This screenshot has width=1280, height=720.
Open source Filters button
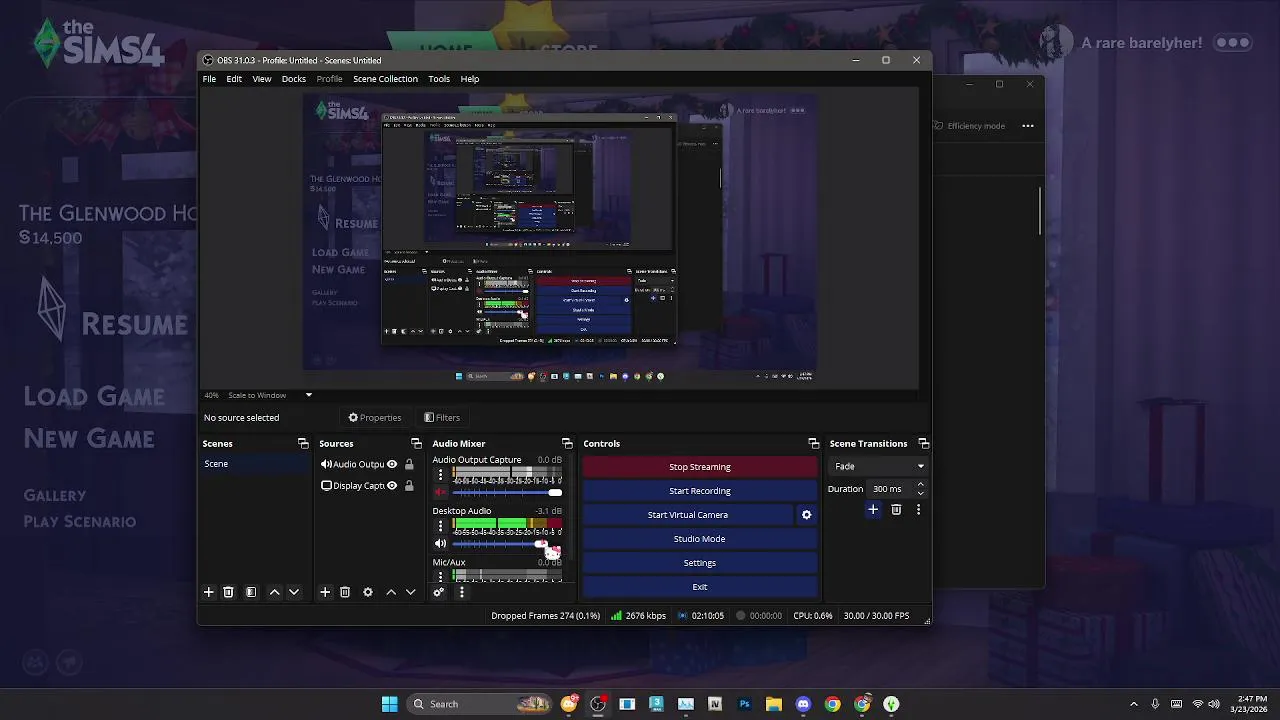(x=442, y=418)
